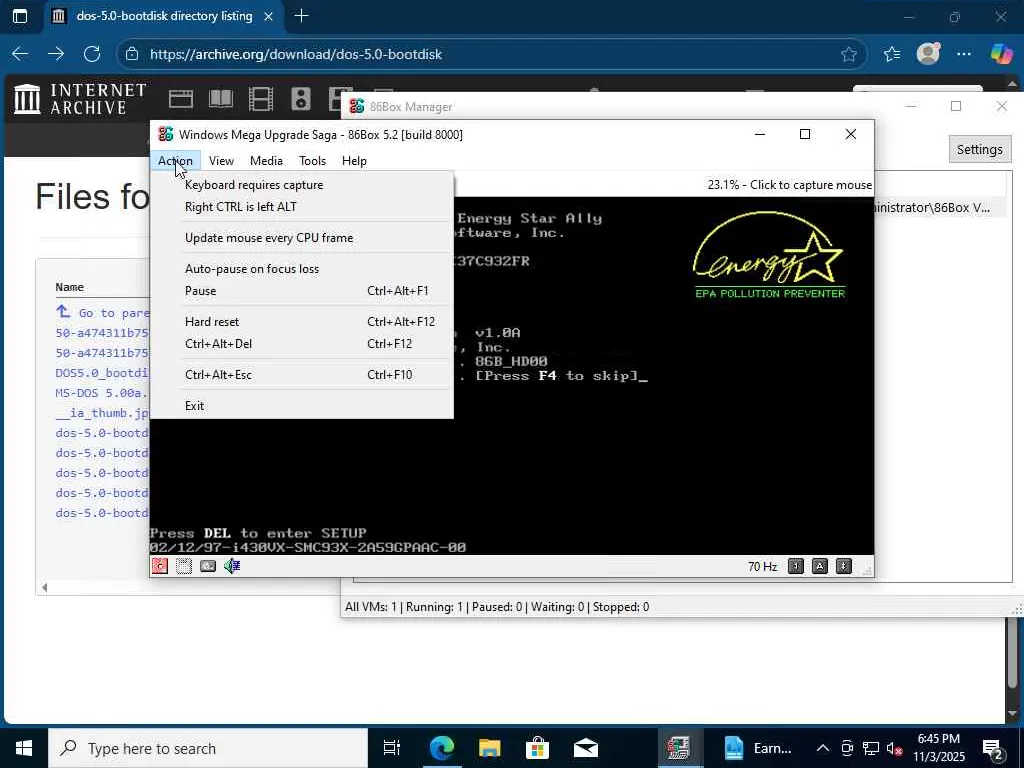The height and width of the screenshot is (768, 1024).
Task: Click the 86Box icon in taskbar
Action: tap(678, 748)
